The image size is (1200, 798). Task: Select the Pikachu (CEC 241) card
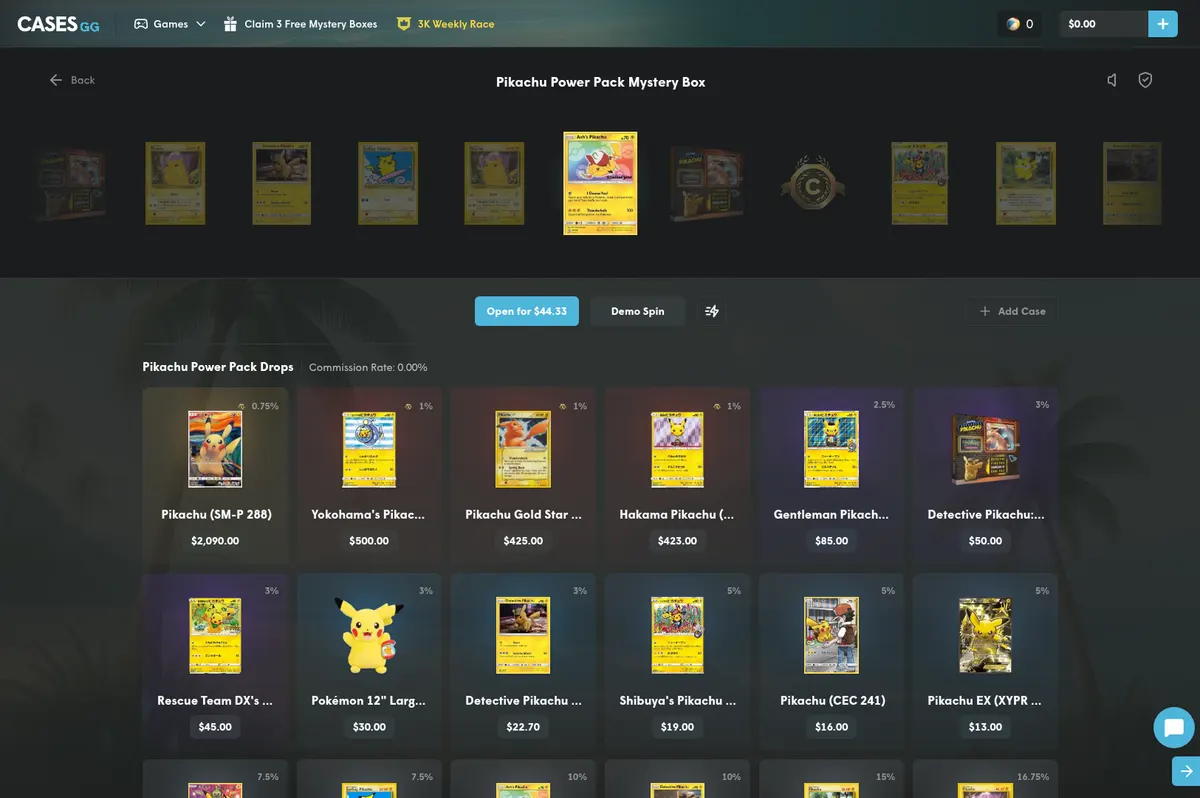pos(831,662)
